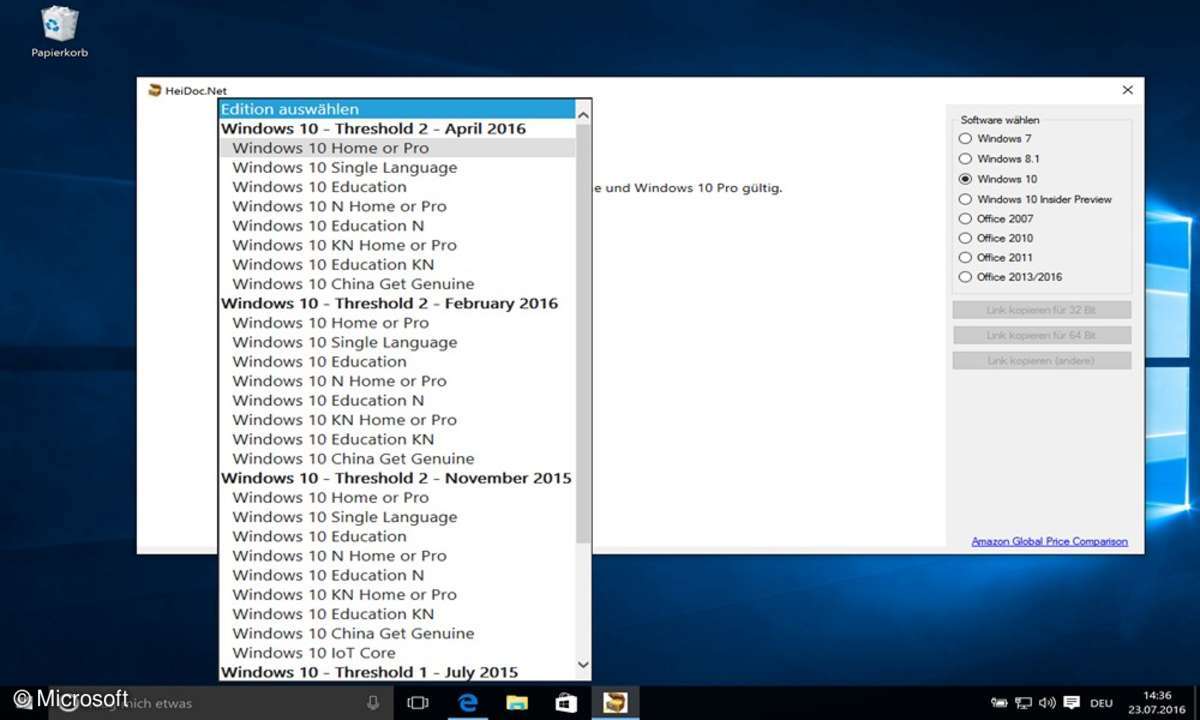Click the Cortana microphone icon
The height and width of the screenshot is (720, 1200).
[373, 703]
